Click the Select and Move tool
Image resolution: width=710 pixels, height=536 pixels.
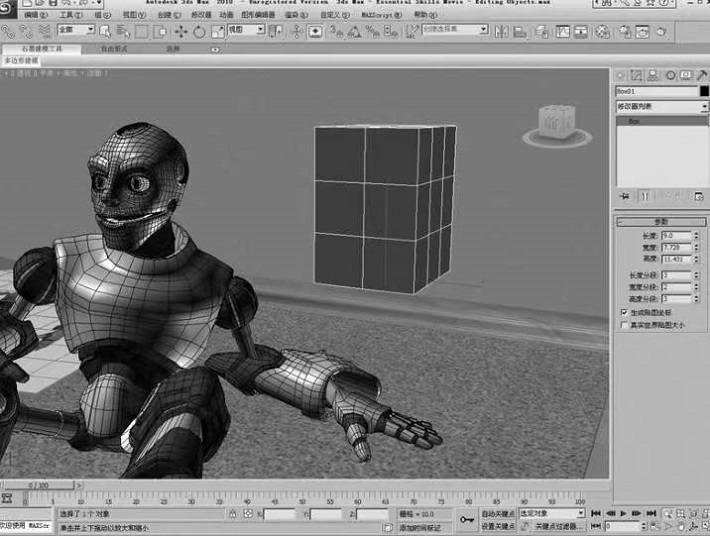click(x=181, y=31)
